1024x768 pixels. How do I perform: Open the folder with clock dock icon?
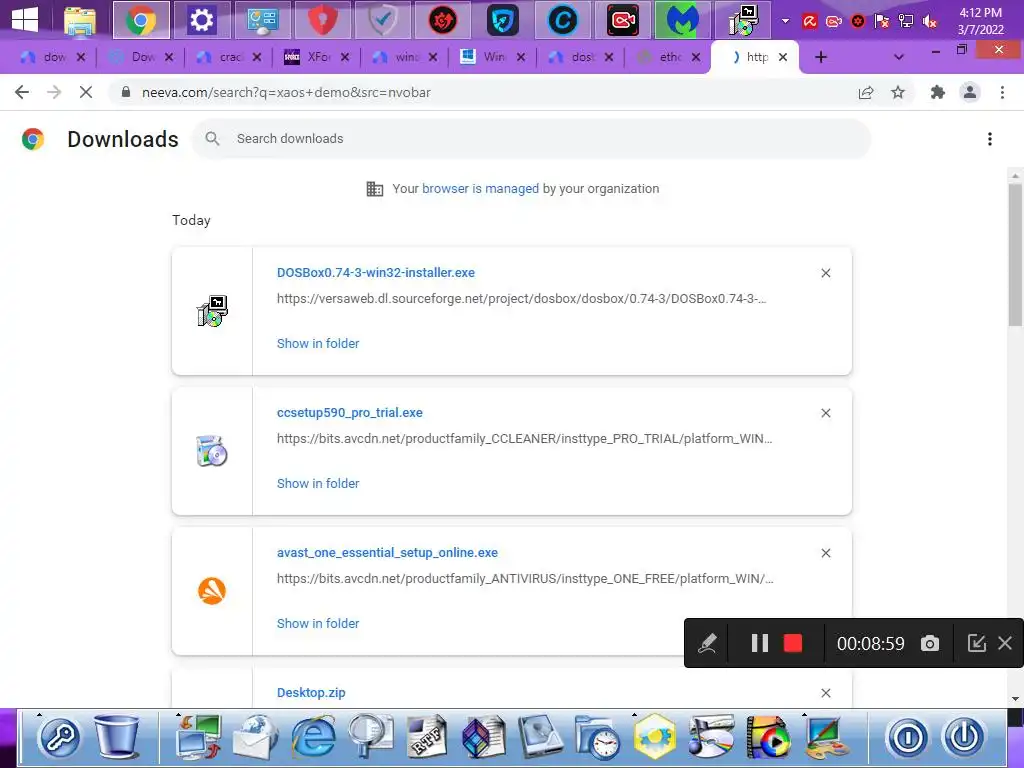[598, 737]
